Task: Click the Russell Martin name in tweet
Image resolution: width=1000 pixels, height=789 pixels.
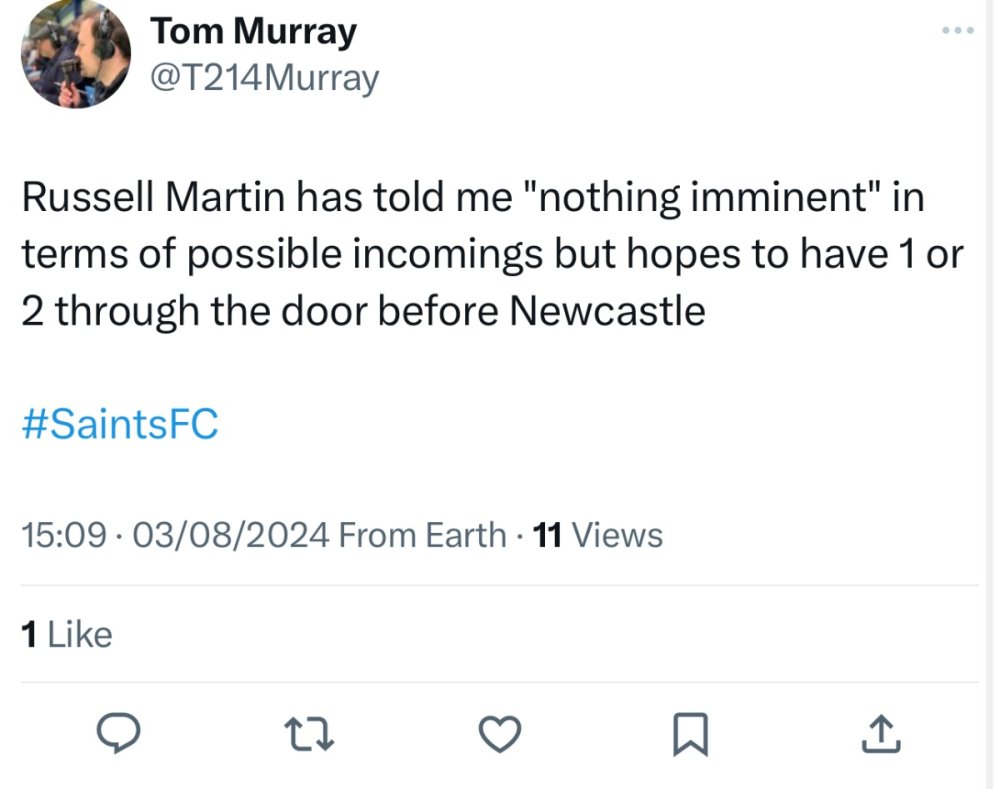Action: [x=153, y=198]
